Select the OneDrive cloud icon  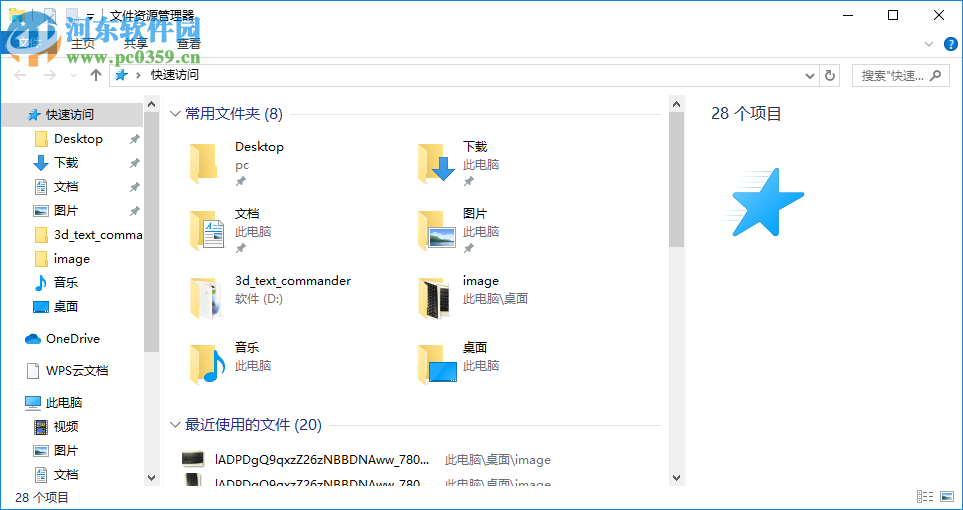point(33,339)
